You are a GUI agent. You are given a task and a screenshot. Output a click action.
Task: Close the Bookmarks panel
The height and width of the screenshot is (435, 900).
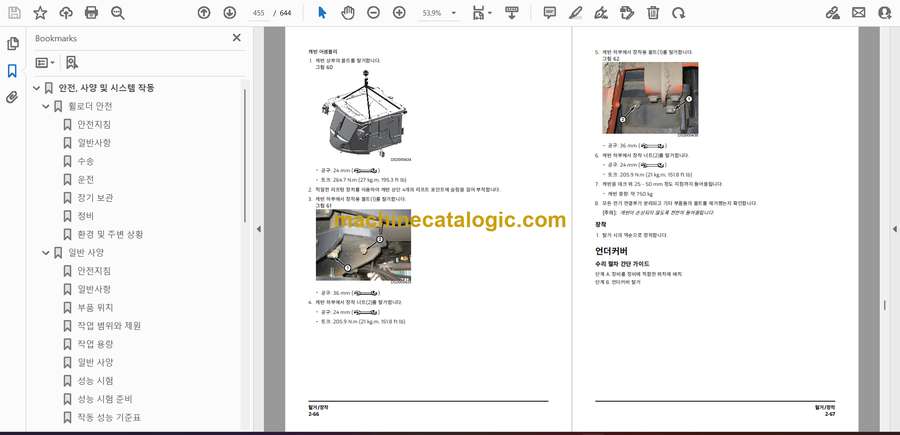[237, 38]
